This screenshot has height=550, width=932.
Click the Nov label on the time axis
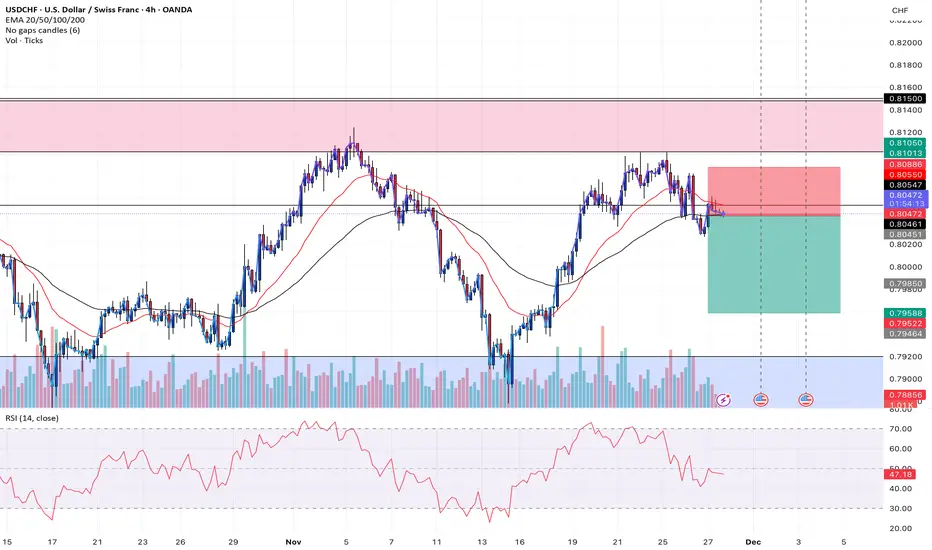(294, 542)
